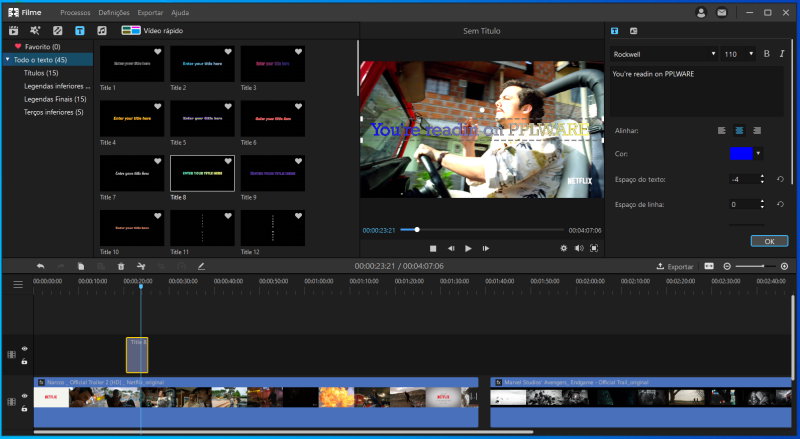Image resolution: width=800 pixels, height=439 pixels.
Task: Align text to the right
Action: [x=757, y=131]
